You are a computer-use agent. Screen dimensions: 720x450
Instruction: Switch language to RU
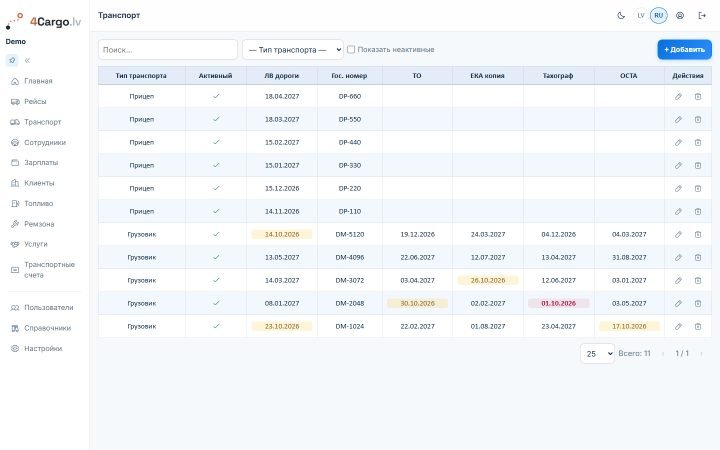pos(658,15)
